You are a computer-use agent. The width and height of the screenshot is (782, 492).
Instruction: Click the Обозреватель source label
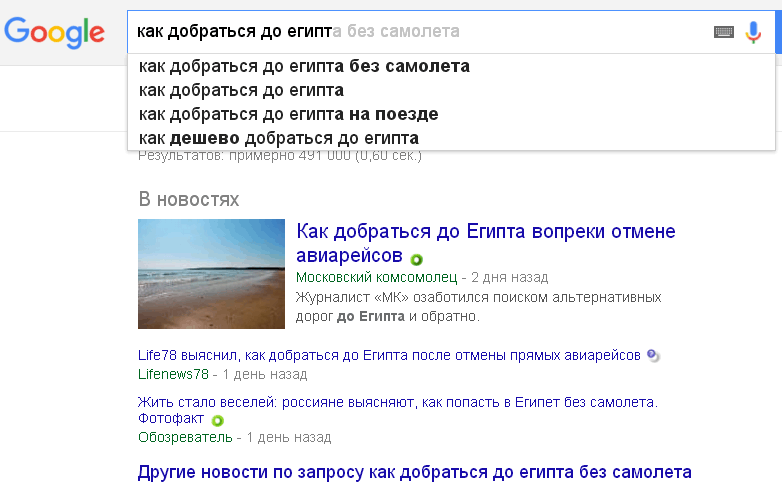click(x=185, y=437)
